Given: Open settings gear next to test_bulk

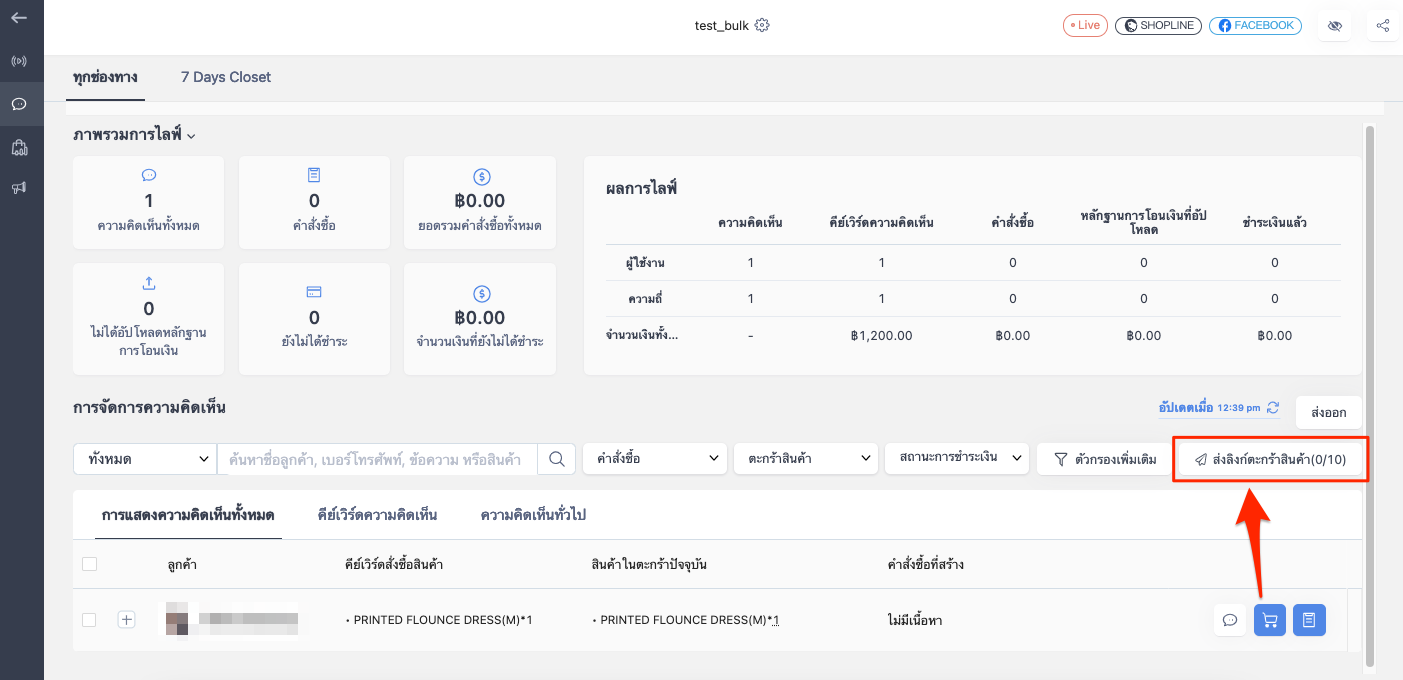Looking at the screenshot, I should pos(762,25).
